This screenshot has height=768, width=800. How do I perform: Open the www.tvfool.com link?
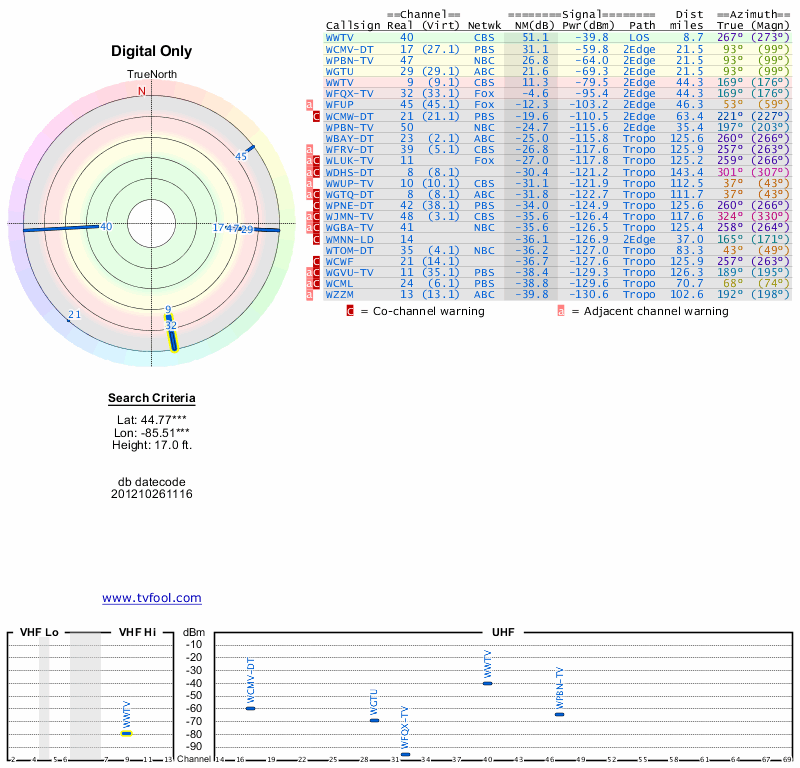coord(152,598)
